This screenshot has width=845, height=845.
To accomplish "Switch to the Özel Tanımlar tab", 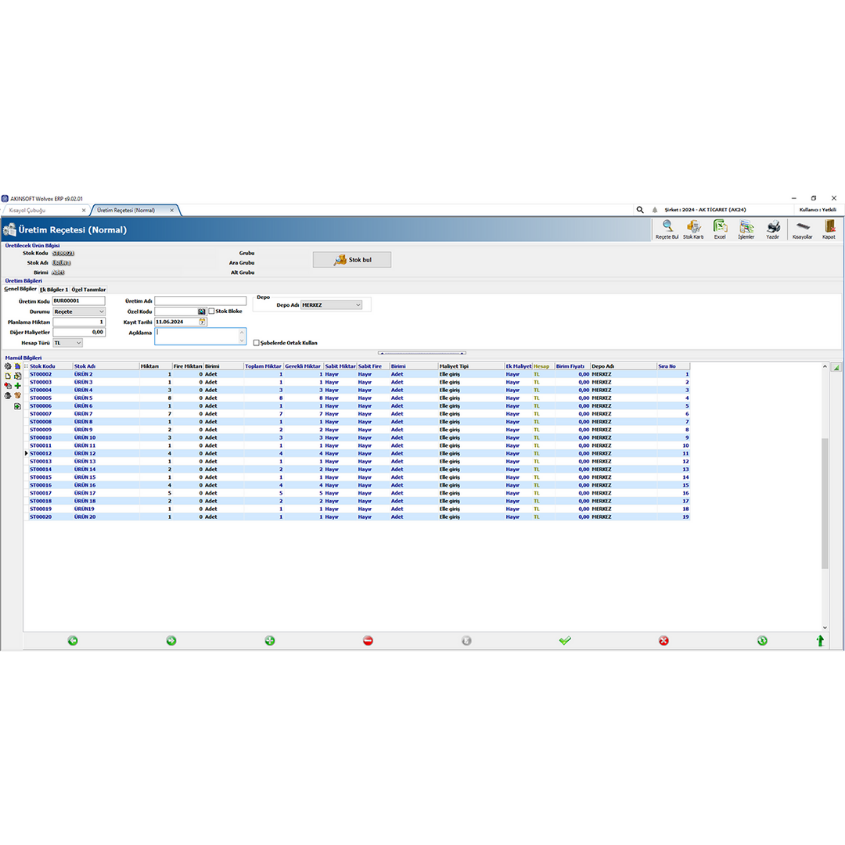I will [89, 289].
